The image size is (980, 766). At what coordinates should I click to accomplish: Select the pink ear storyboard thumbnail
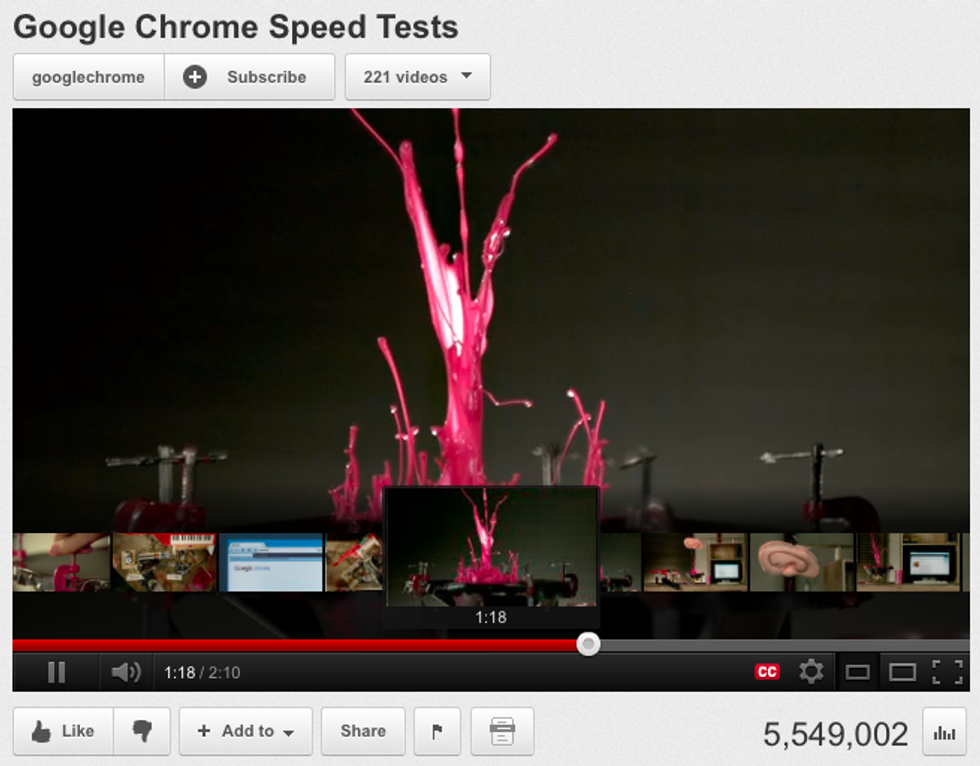click(801, 562)
